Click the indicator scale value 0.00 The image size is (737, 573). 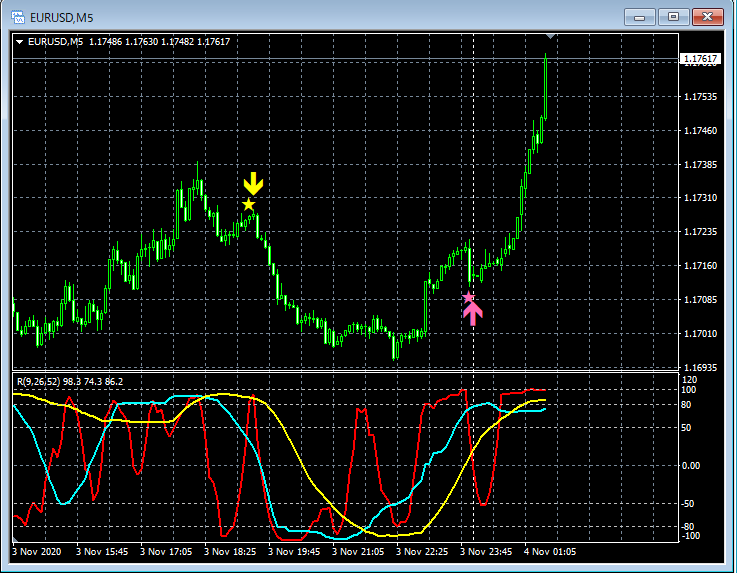690,466
